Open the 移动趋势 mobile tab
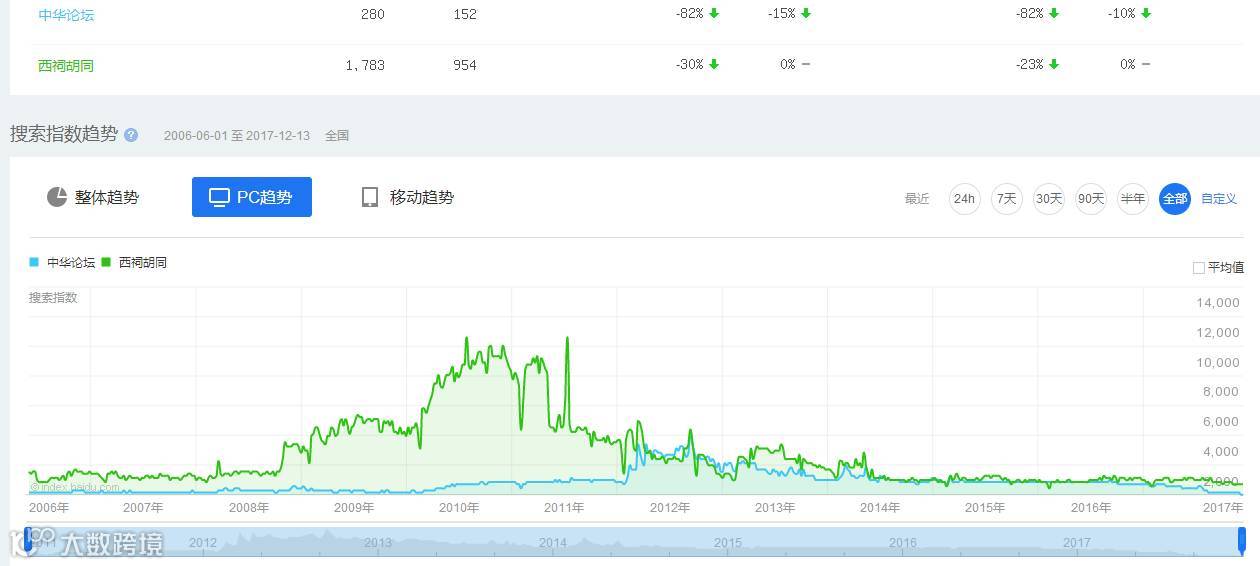This screenshot has height=566, width=1260. tap(407, 197)
